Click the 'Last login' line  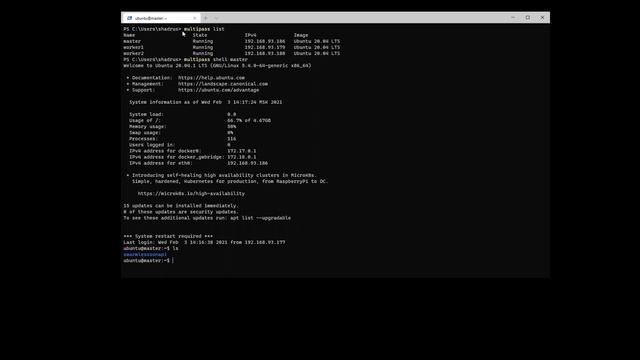pos(204,242)
